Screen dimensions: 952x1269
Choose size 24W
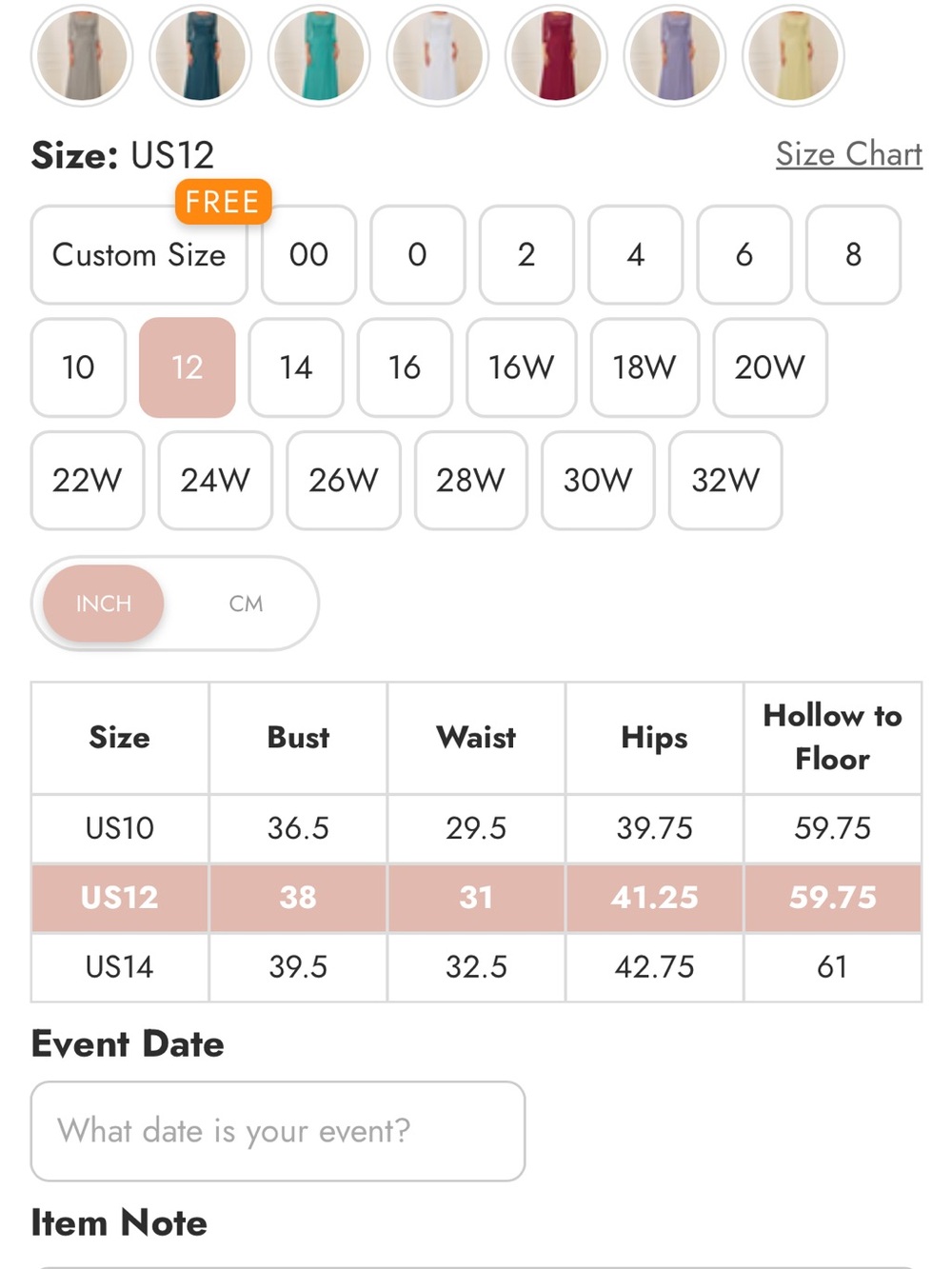click(215, 480)
